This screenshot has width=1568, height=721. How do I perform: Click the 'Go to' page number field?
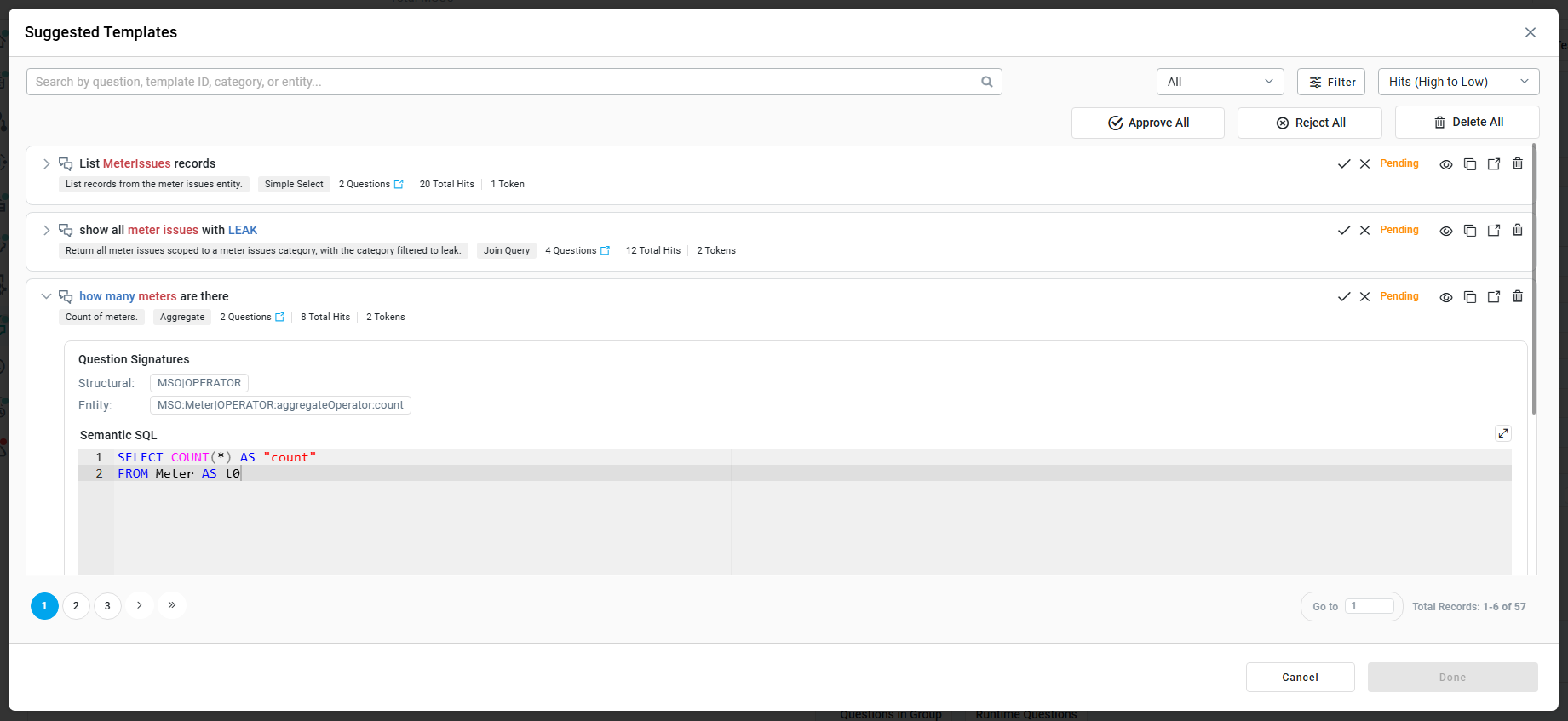[1370, 606]
